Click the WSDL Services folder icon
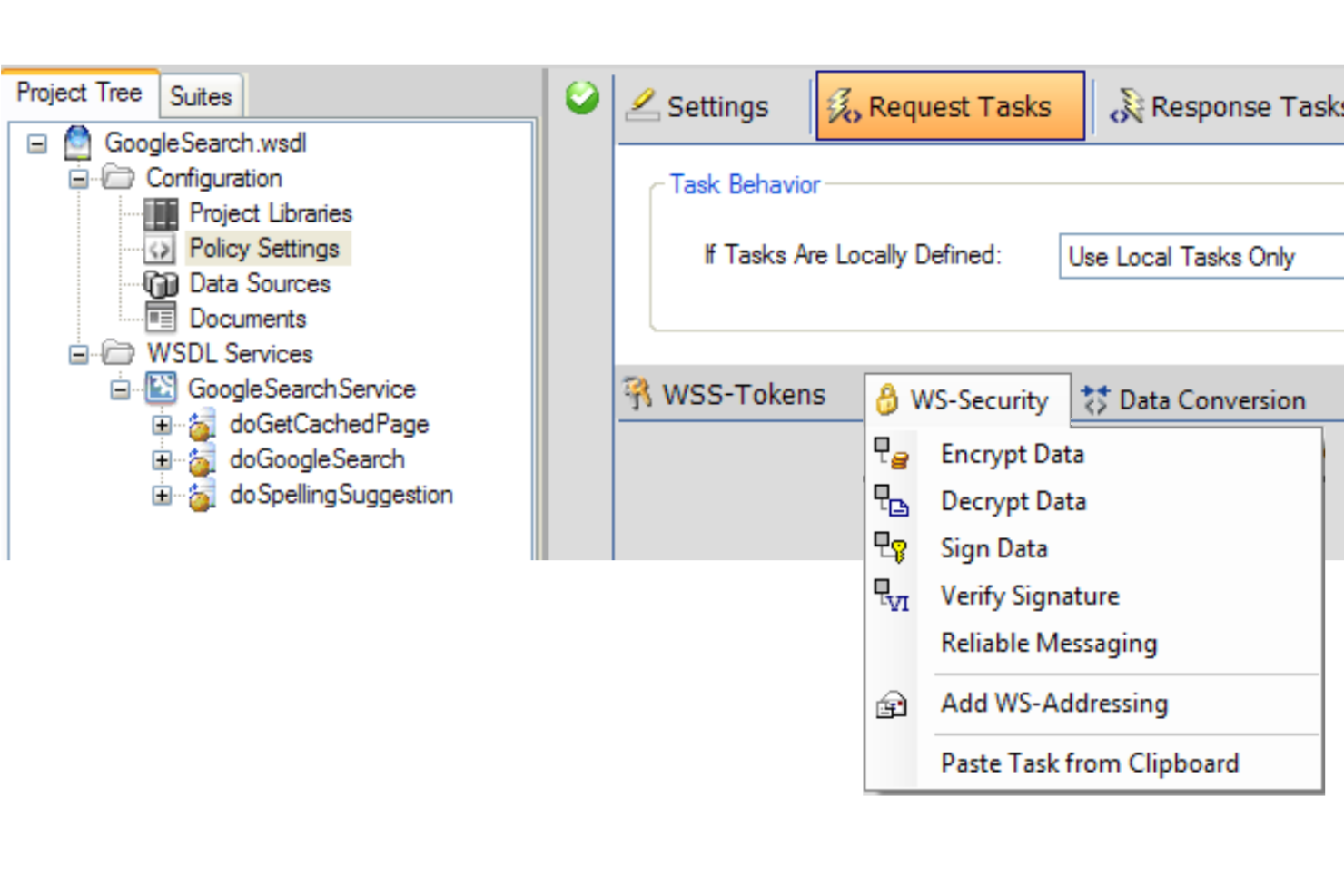Viewport: 1344px width, 896px height. click(x=118, y=352)
